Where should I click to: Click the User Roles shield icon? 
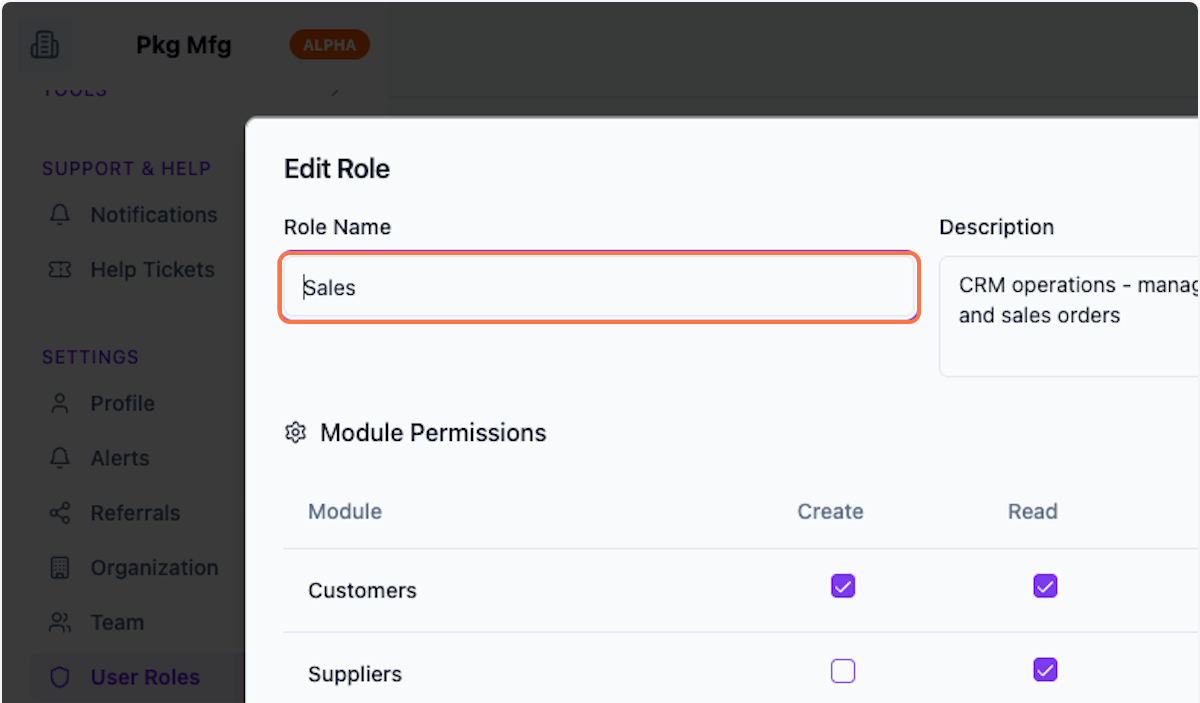(59, 677)
